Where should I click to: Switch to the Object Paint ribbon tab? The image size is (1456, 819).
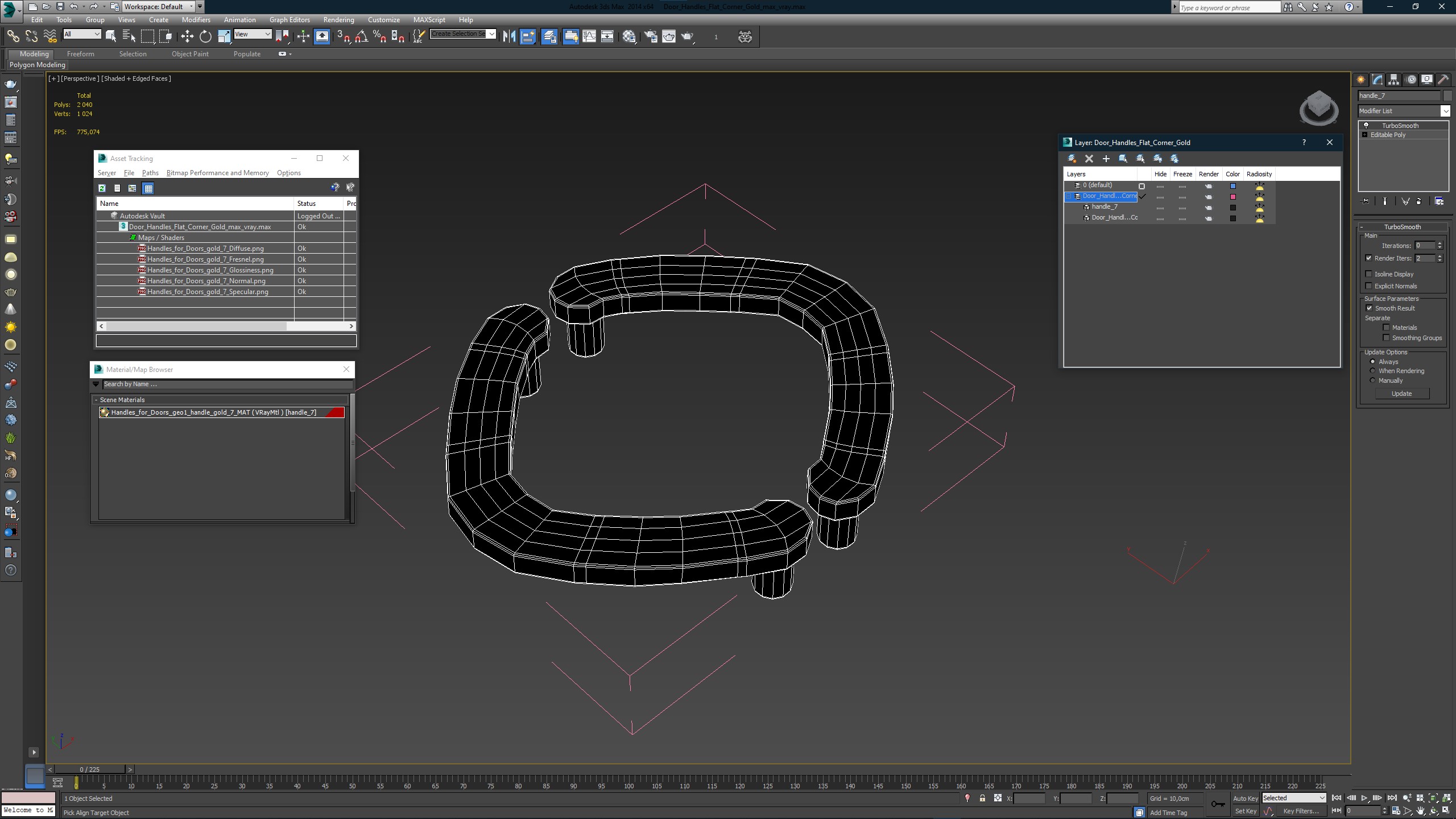[x=190, y=54]
